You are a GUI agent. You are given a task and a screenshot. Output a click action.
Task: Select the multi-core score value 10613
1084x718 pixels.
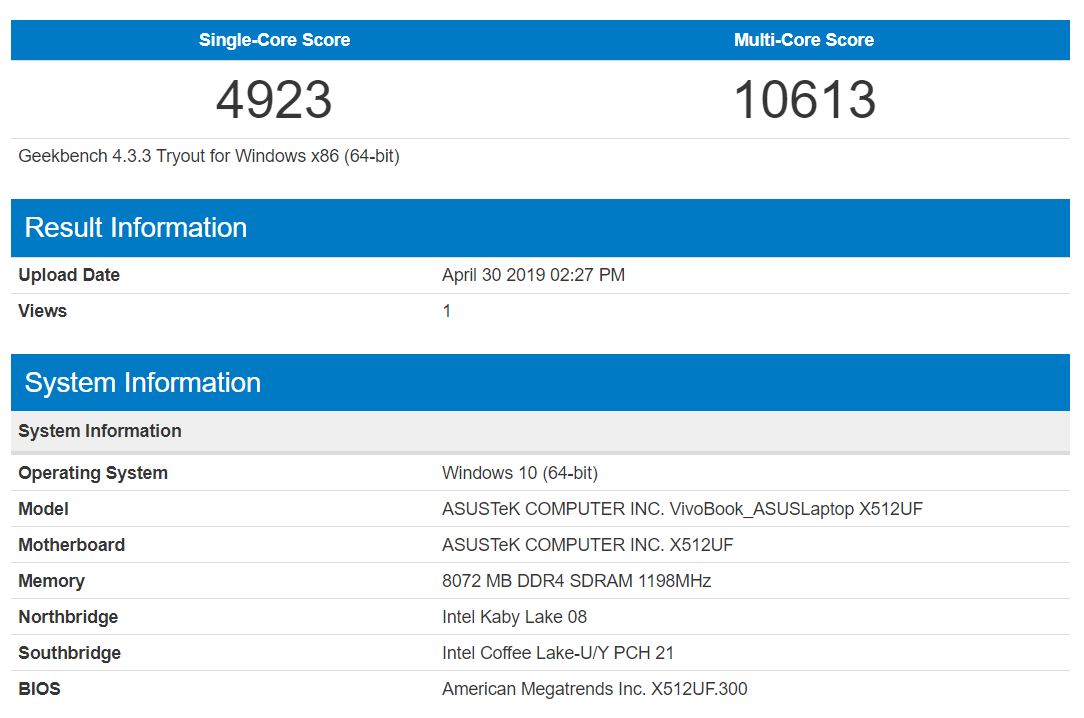804,100
